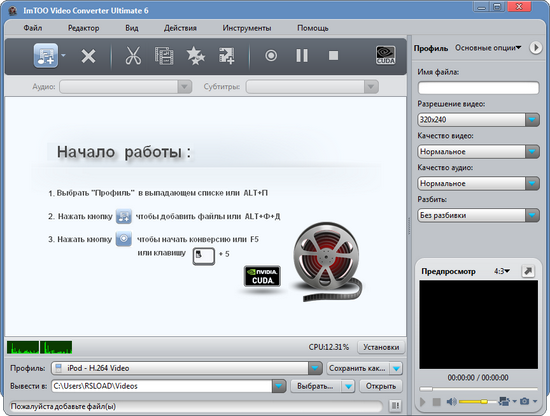This screenshot has height=416, width=550.
Task: Open the 4:3 aspect ratio dropdown
Action: click(502, 271)
